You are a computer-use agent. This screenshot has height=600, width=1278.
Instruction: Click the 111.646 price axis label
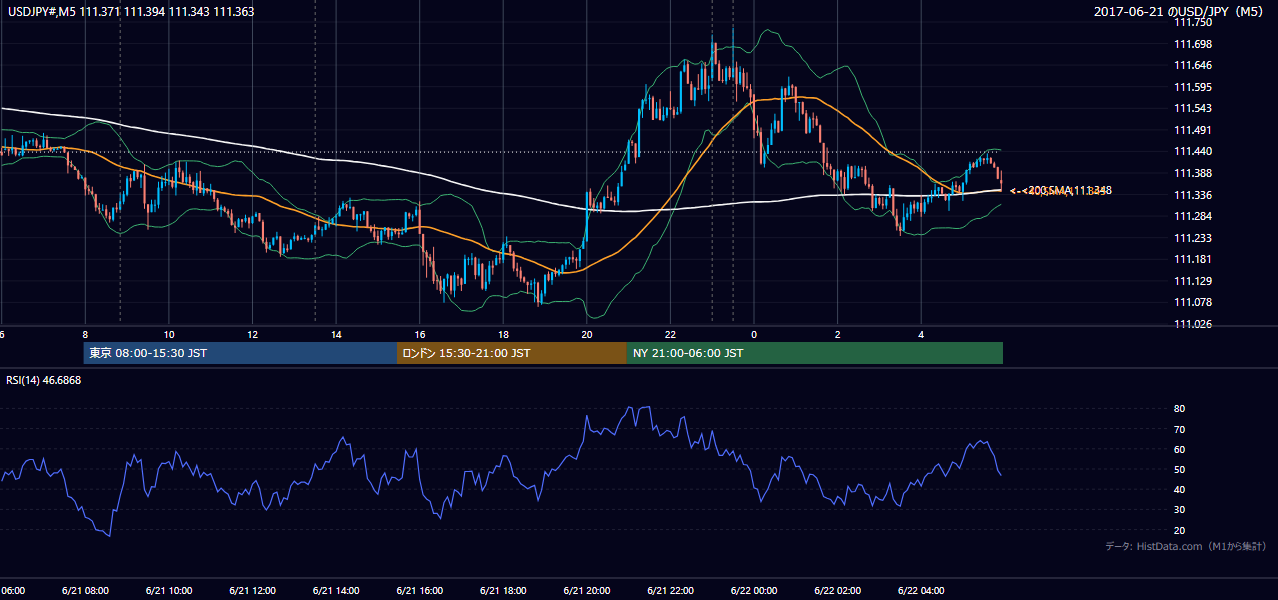1192,65
